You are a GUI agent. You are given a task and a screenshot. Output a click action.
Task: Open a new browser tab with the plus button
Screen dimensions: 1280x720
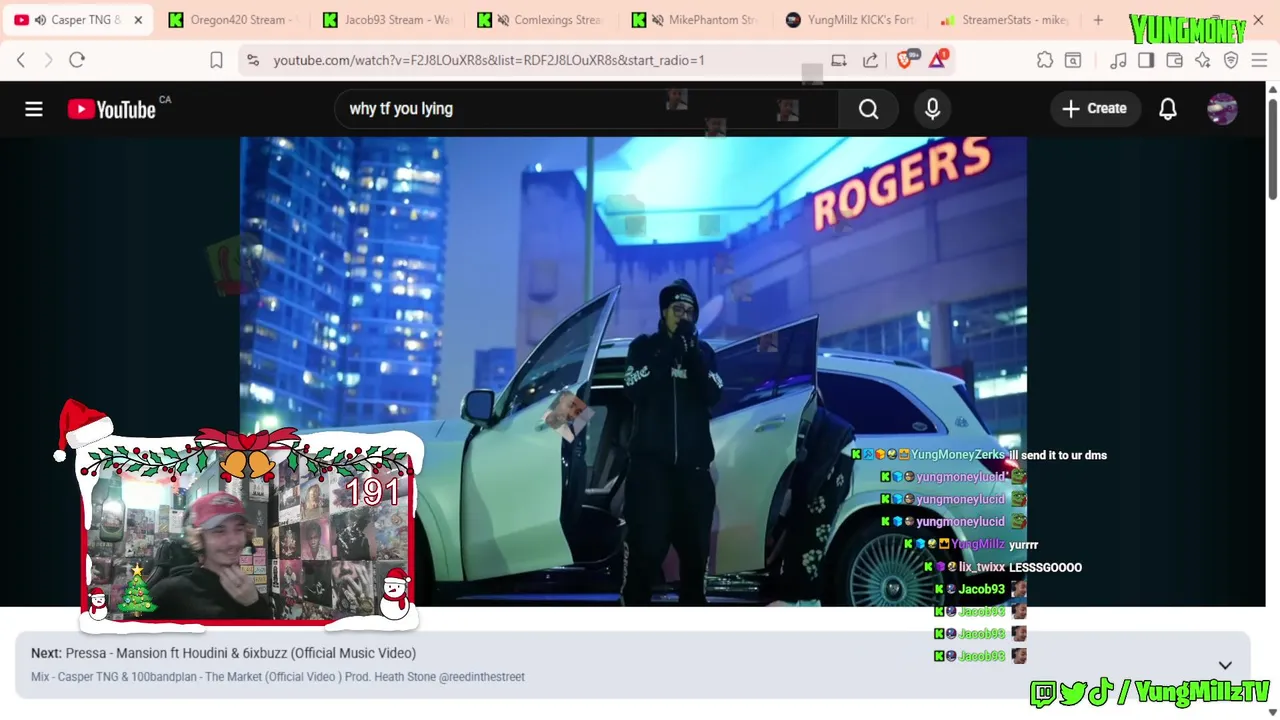click(x=1098, y=20)
